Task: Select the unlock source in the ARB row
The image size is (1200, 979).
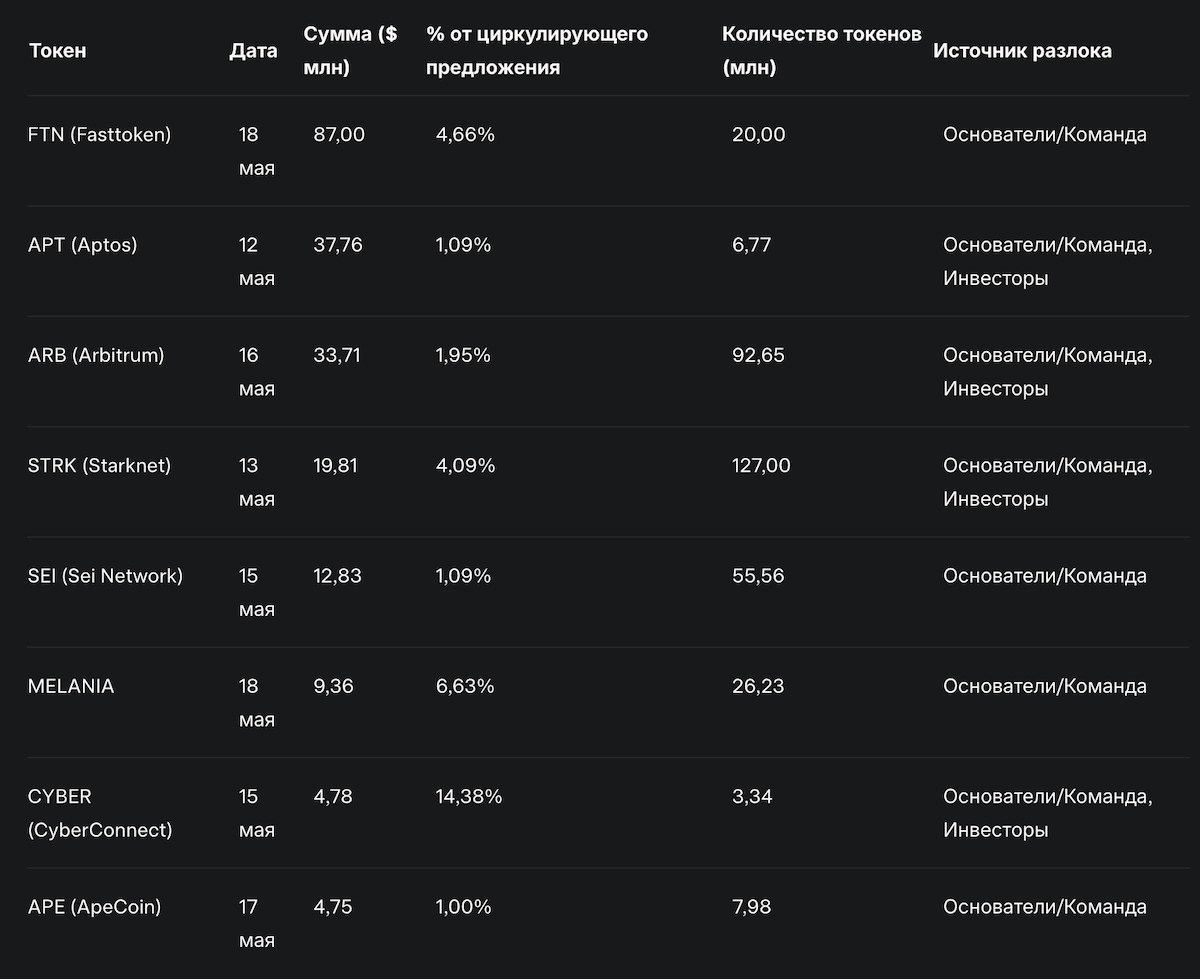Action: pyautogui.click(x=1048, y=372)
